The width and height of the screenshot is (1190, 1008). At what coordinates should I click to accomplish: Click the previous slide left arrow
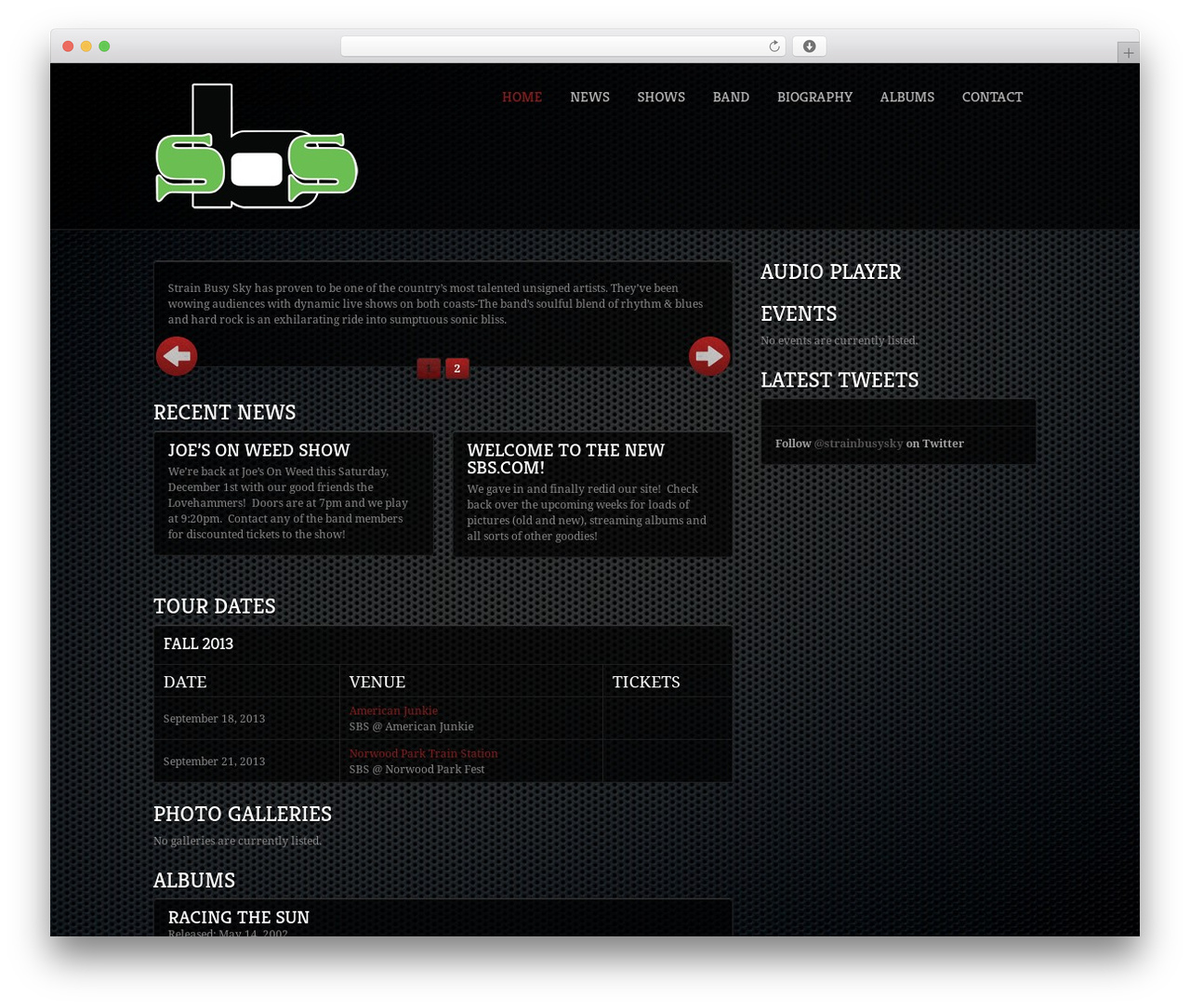[177, 356]
